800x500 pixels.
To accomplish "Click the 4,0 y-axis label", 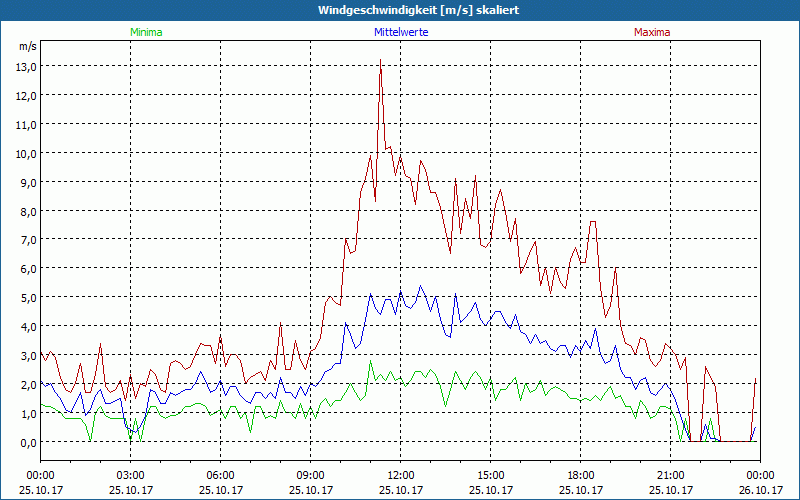I will point(30,327).
